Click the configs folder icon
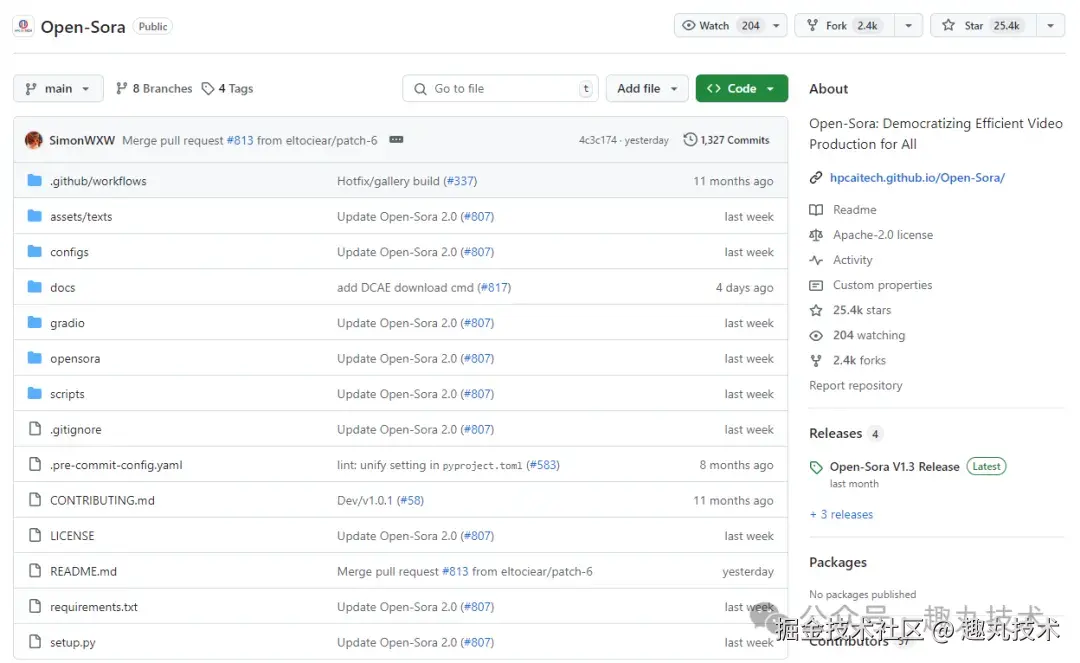1080x663 pixels. 34,251
